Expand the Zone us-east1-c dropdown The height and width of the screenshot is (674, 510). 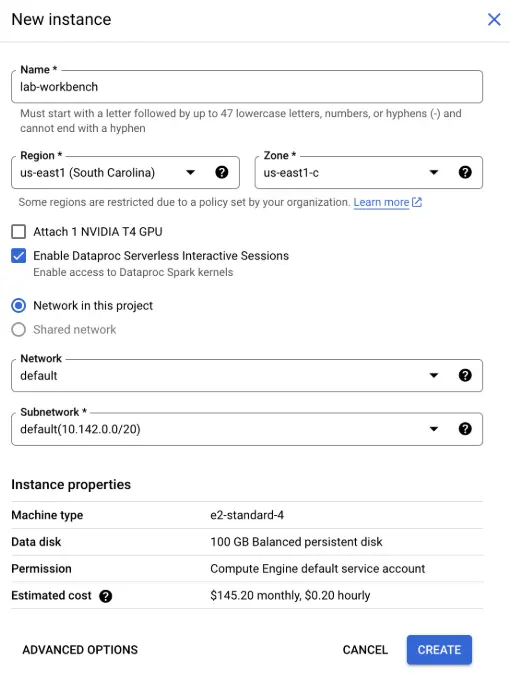434,172
